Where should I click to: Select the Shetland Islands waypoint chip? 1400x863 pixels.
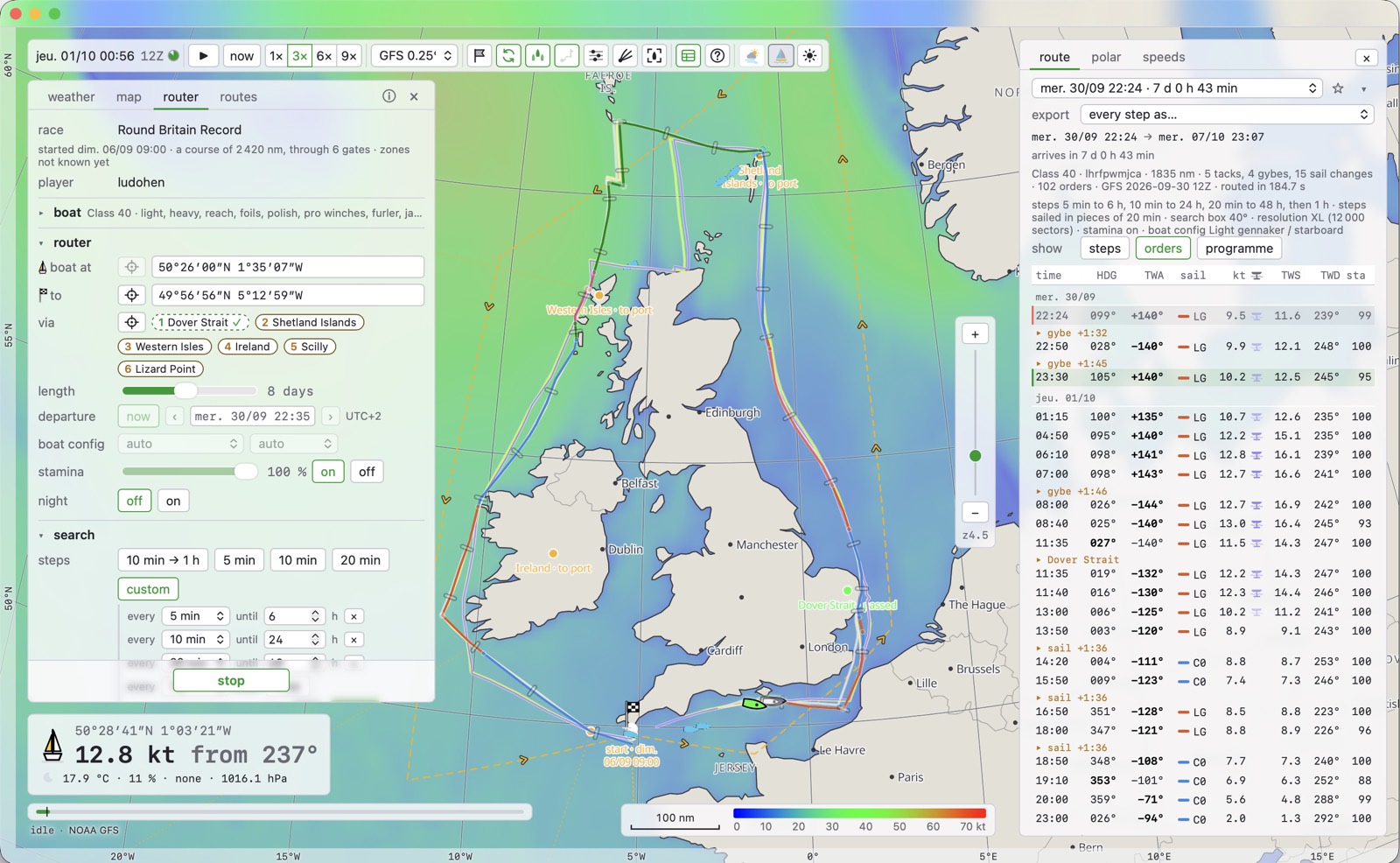[x=309, y=322]
